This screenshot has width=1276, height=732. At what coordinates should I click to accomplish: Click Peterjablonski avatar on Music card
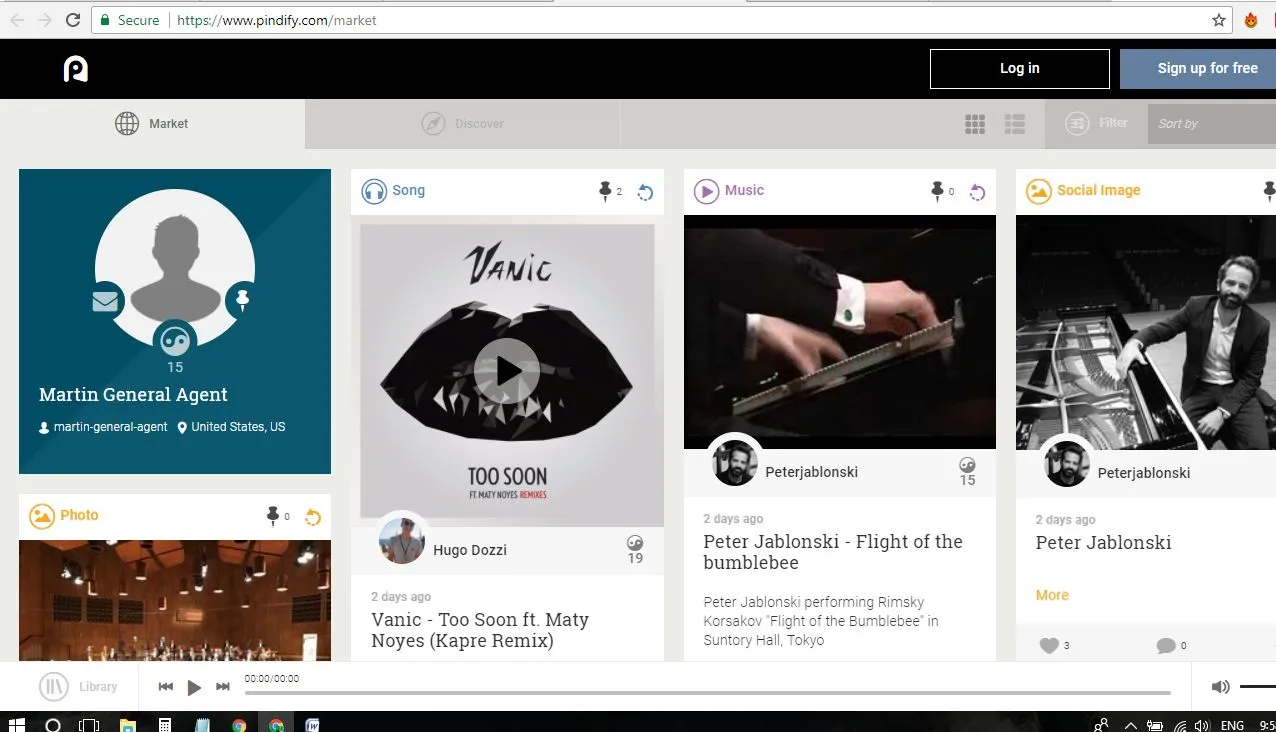735,463
